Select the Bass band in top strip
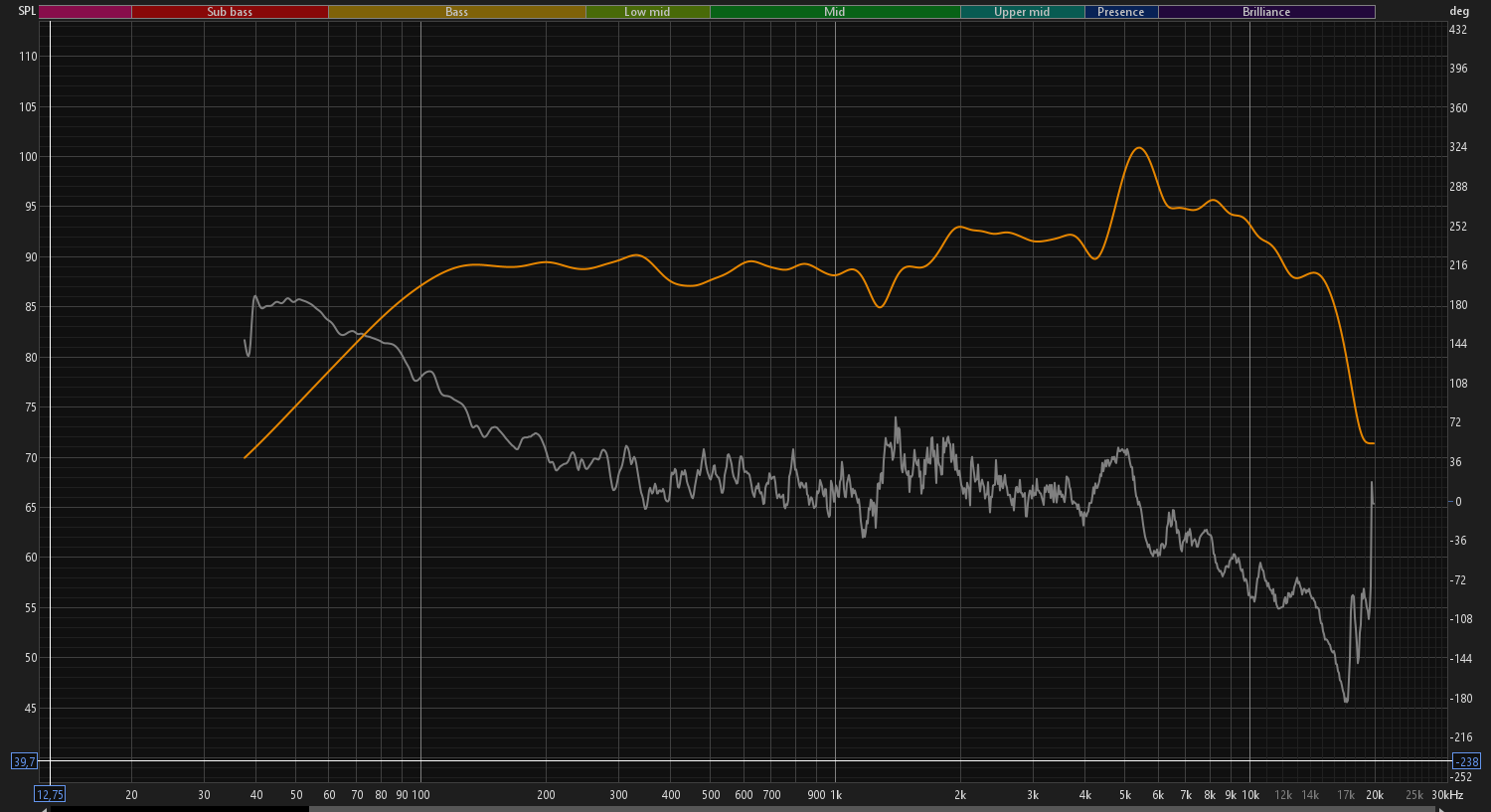Image resolution: width=1491 pixels, height=812 pixels. pyautogui.click(x=457, y=12)
